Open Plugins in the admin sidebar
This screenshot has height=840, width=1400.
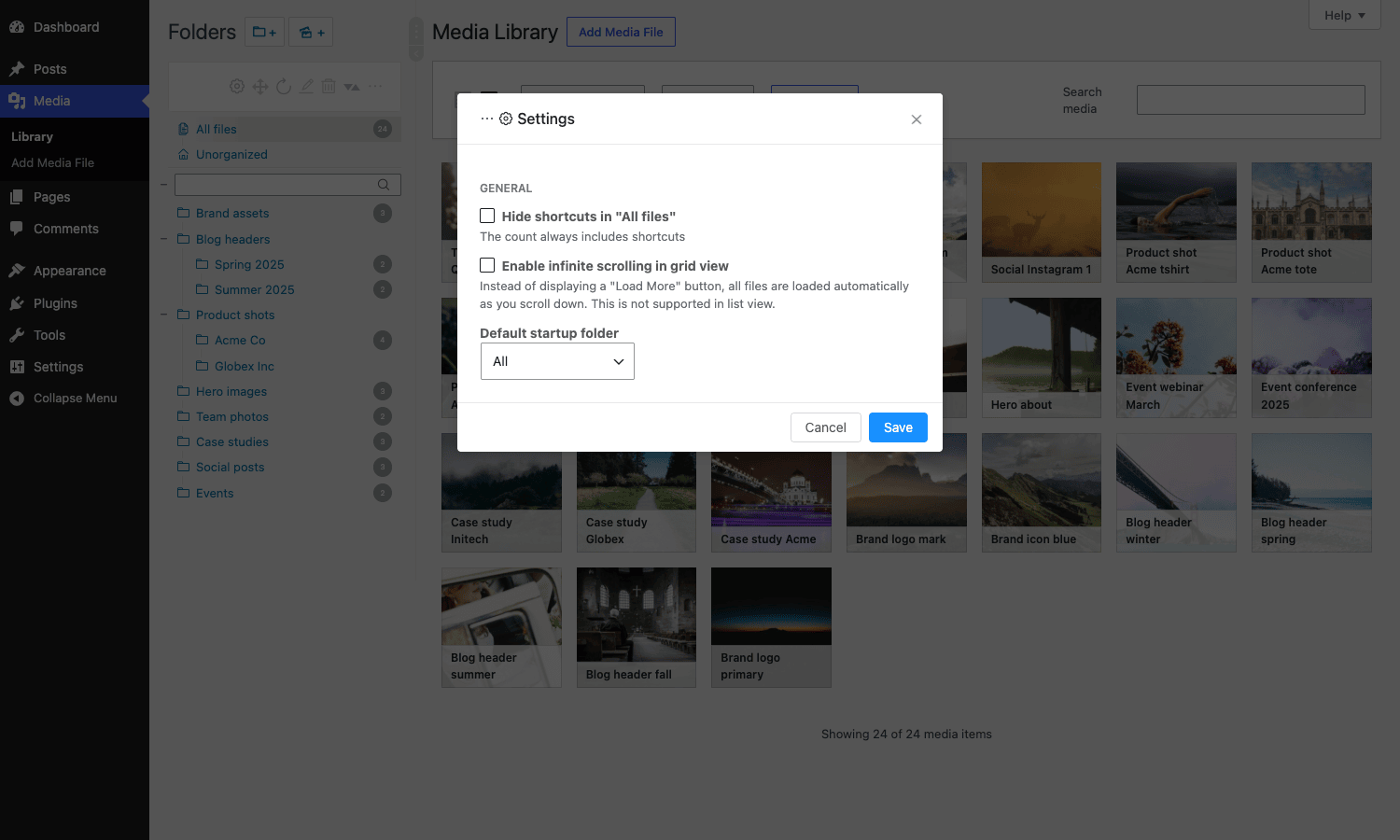pyautogui.click(x=75, y=303)
